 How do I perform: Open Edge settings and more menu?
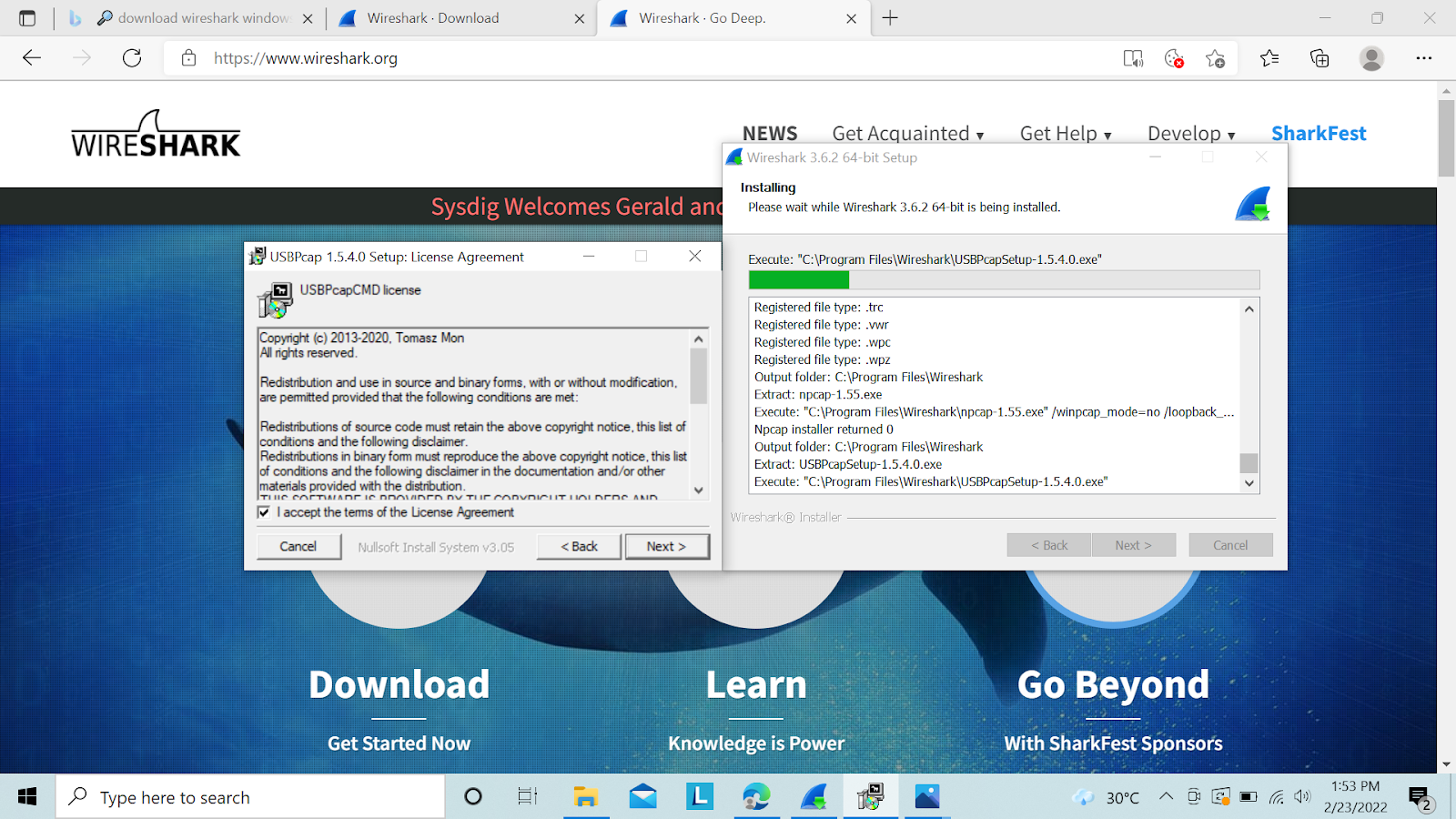[x=1424, y=58]
